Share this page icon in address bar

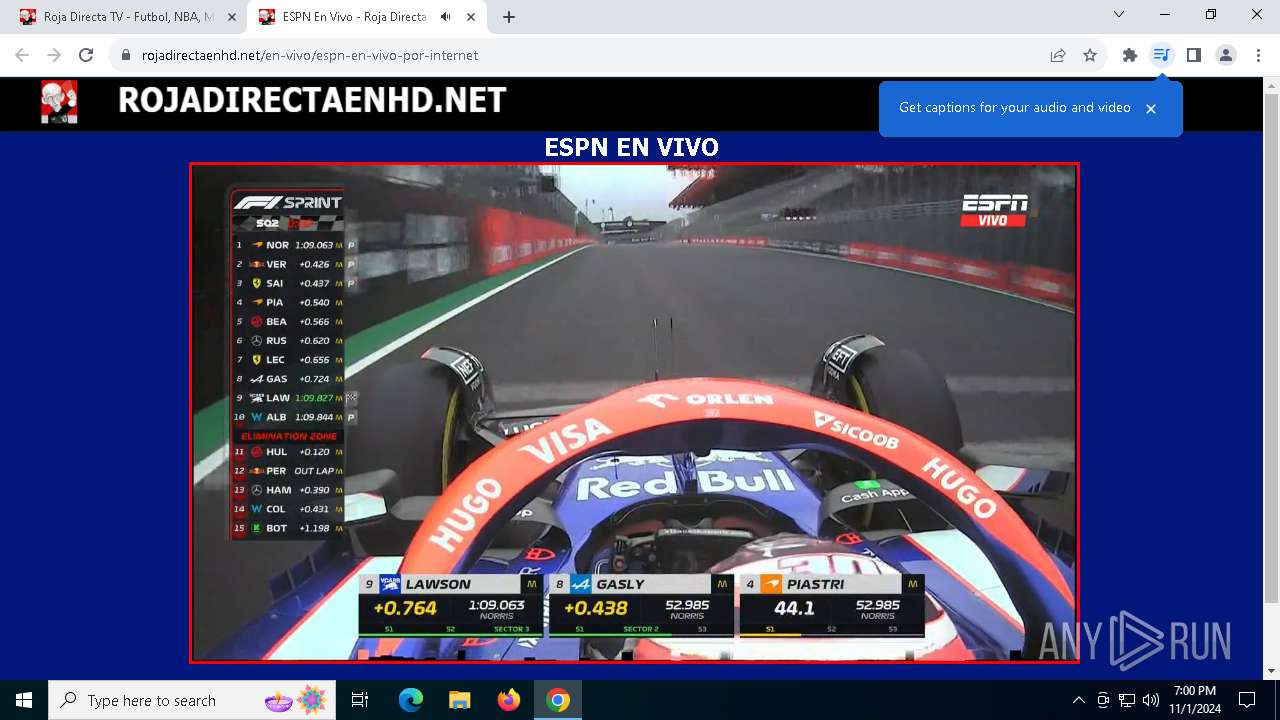point(1058,55)
